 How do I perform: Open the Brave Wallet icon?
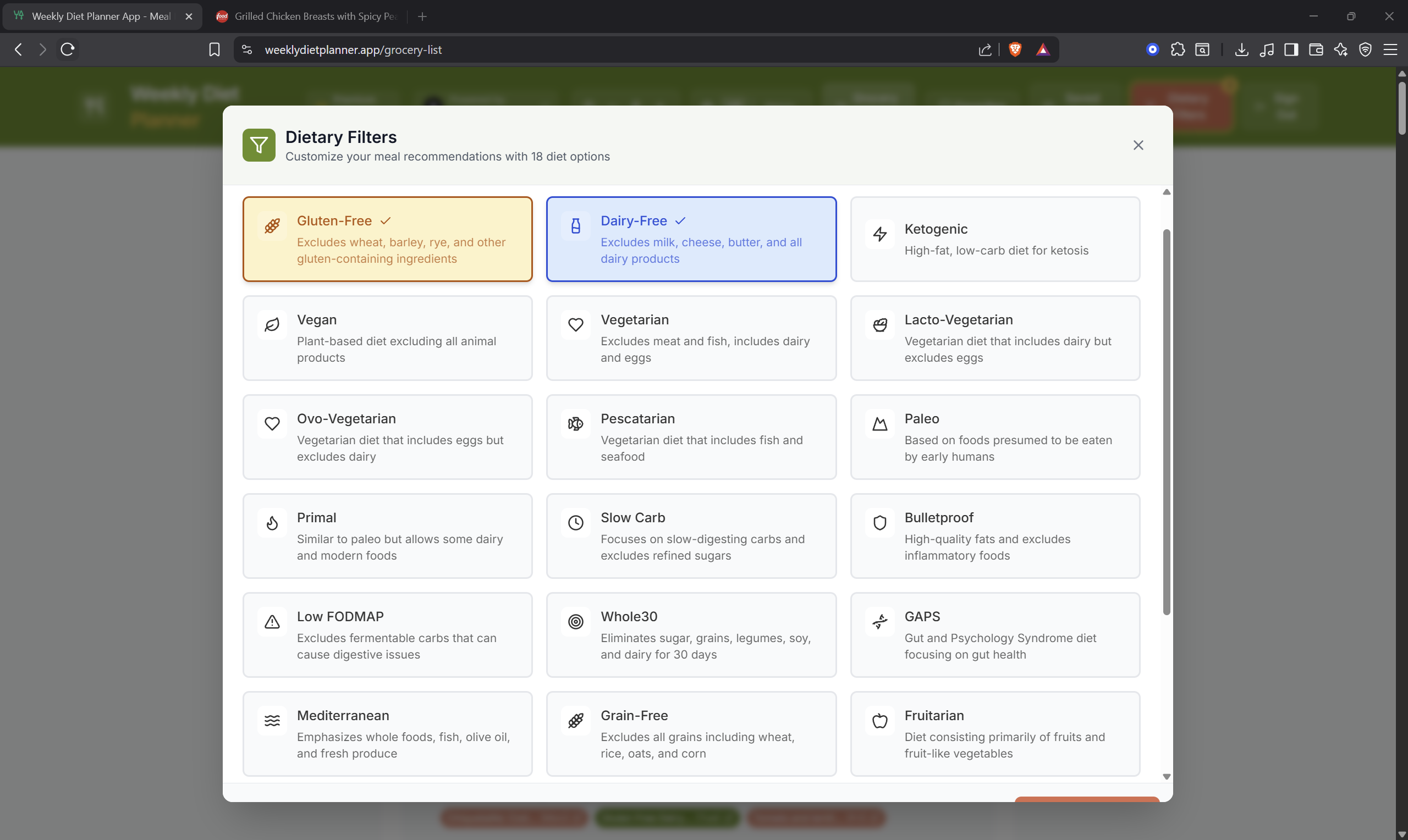coord(1316,50)
